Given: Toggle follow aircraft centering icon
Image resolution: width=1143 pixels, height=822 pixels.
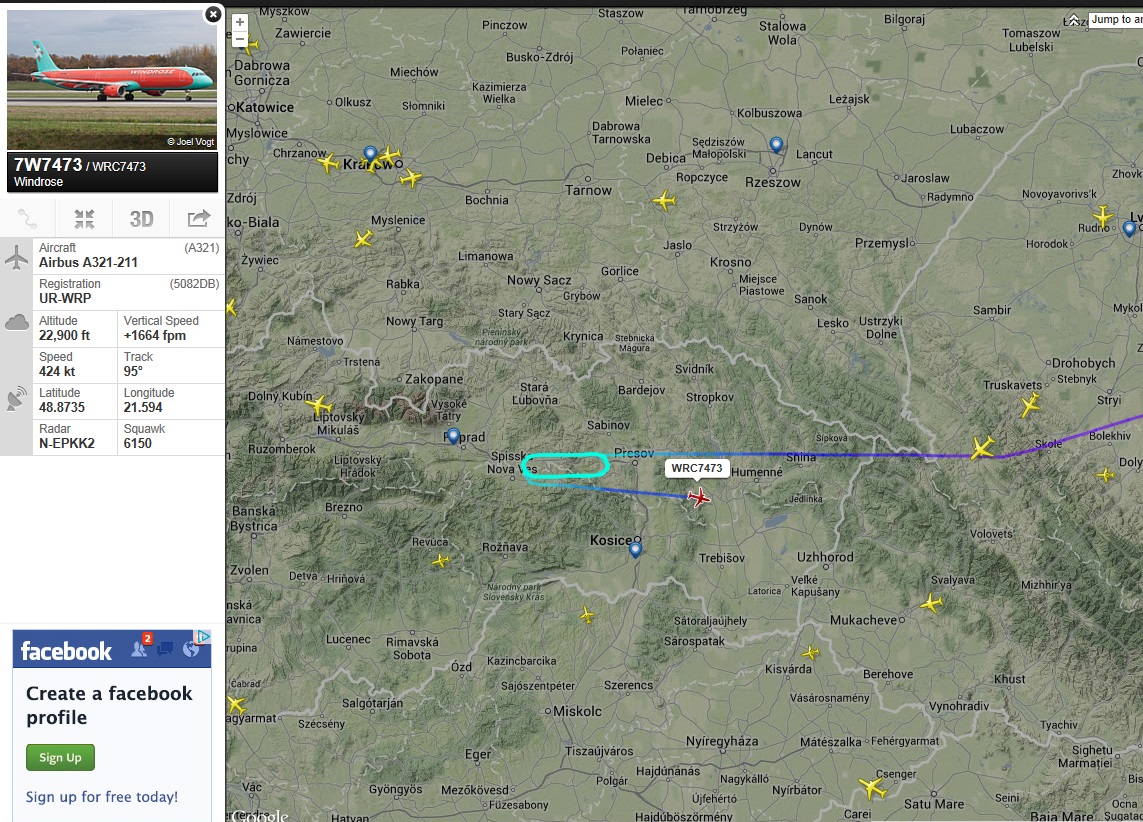Looking at the screenshot, I should click(x=85, y=219).
